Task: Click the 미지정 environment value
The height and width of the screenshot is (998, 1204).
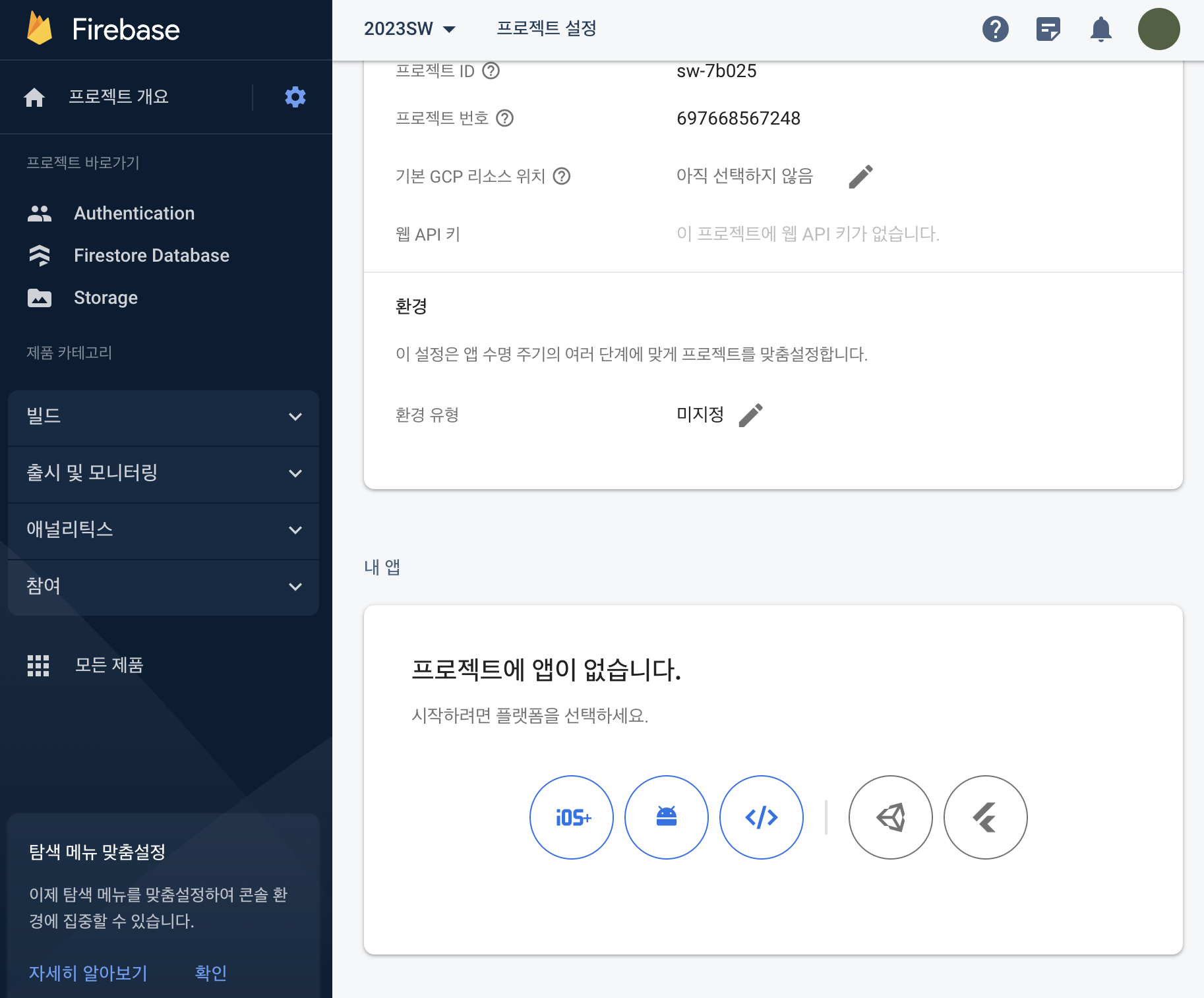Action: click(700, 415)
